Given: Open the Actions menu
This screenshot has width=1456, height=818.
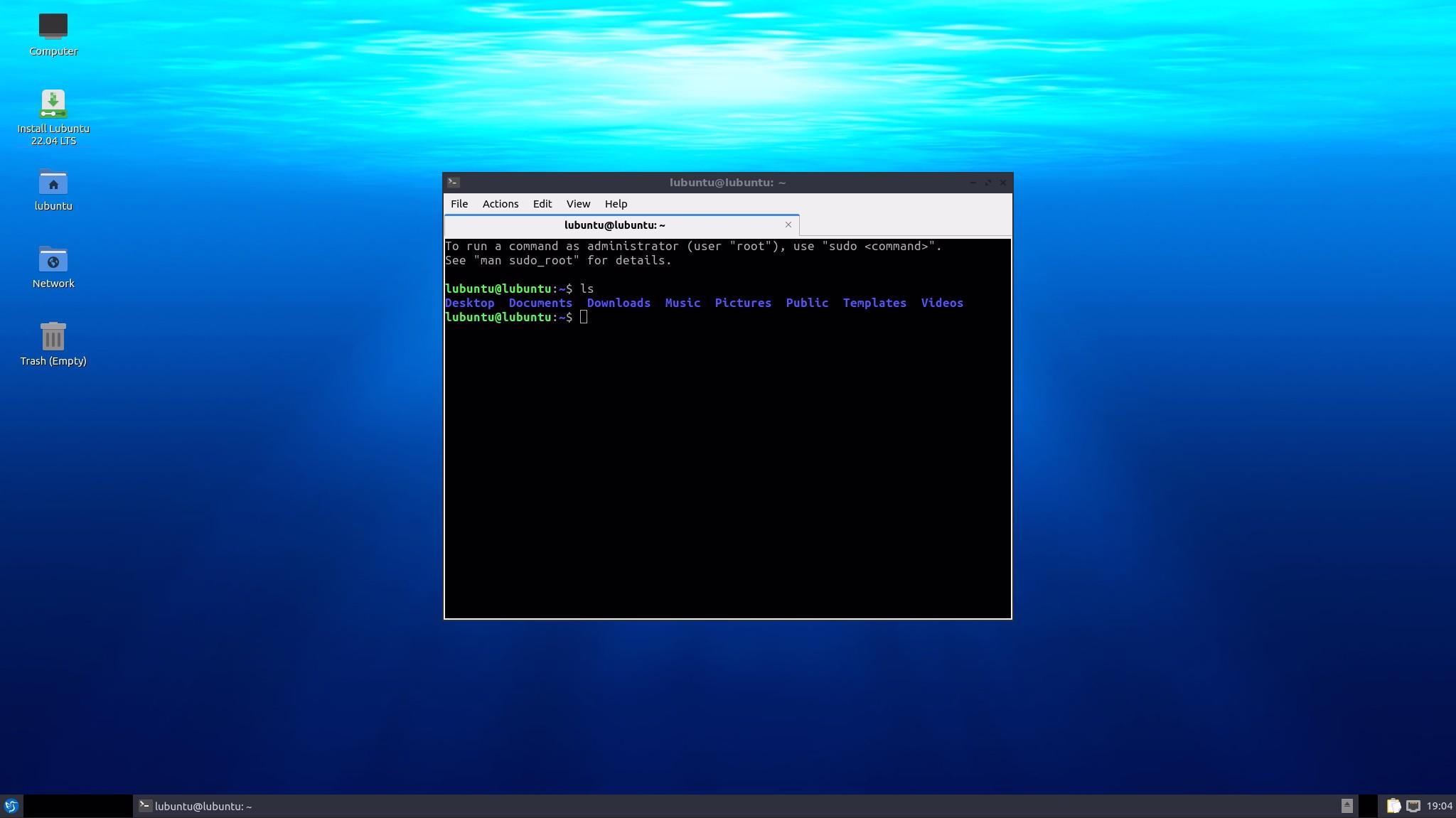Looking at the screenshot, I should (500, 204).
